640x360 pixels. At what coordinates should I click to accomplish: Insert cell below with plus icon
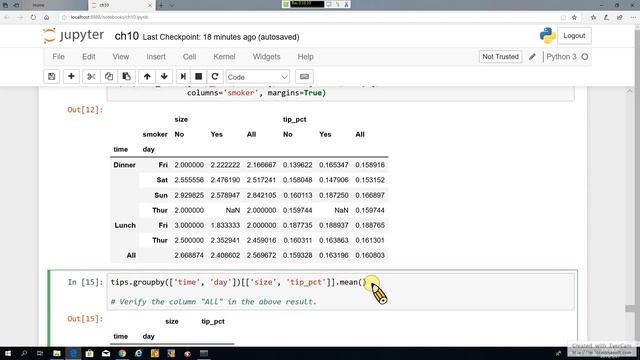[x=71, y=77]
